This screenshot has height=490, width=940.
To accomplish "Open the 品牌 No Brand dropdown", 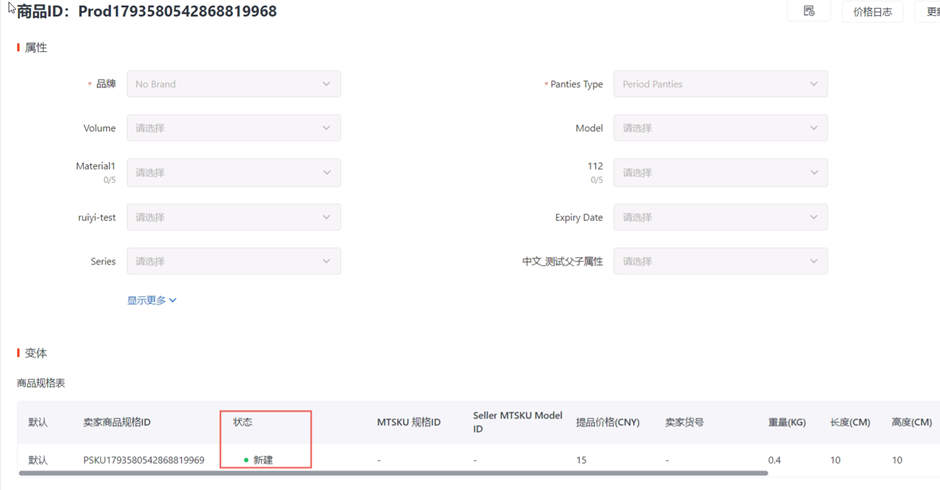I will tap(234, 84).
